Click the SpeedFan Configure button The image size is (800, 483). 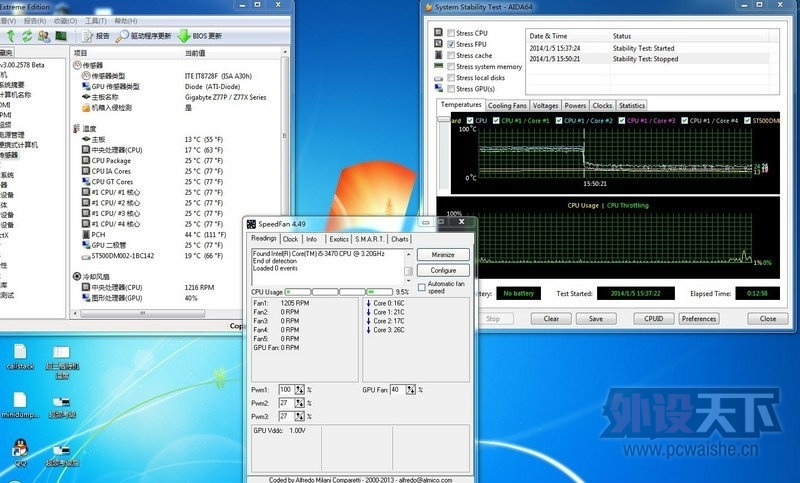(443, 270)
